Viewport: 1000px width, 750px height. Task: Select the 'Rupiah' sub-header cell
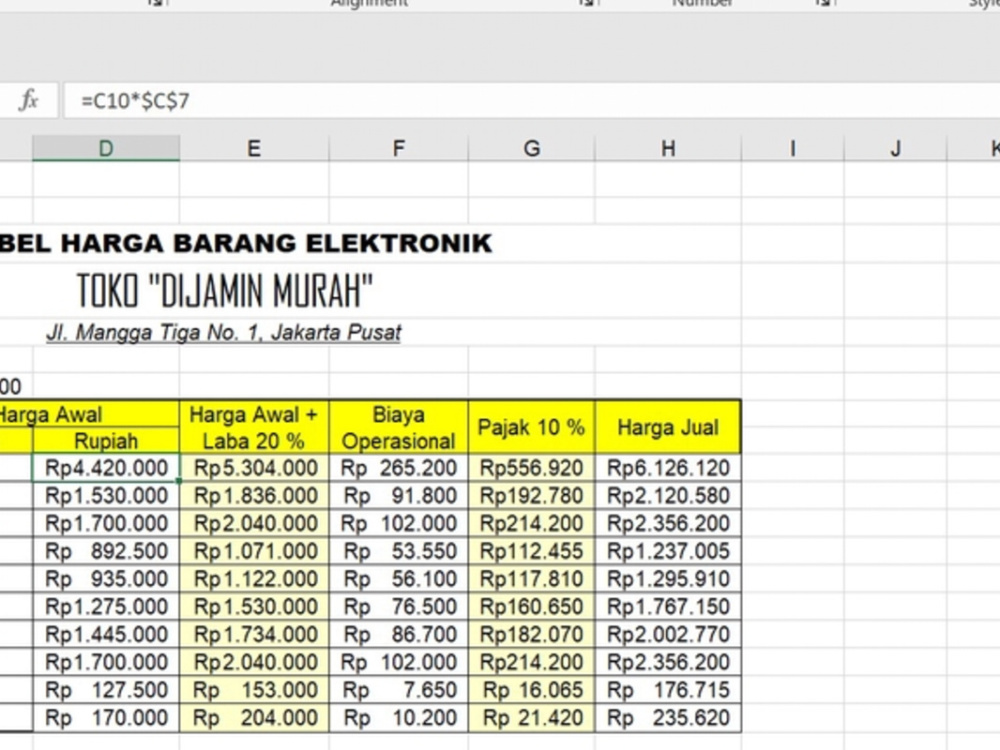point(106,441)
